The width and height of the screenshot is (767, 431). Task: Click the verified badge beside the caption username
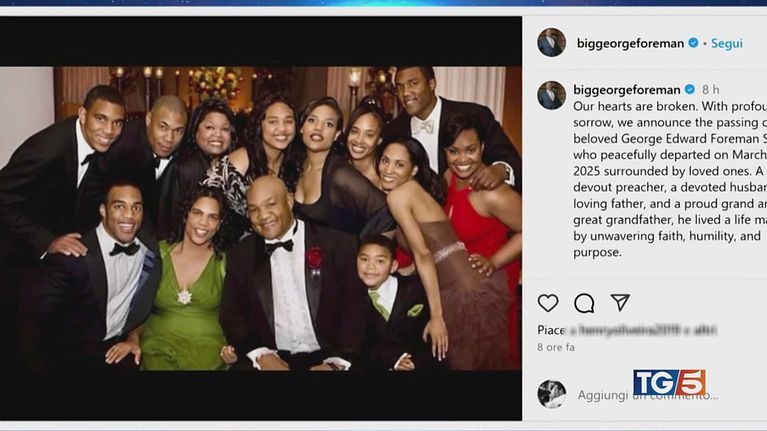[689, 89]
